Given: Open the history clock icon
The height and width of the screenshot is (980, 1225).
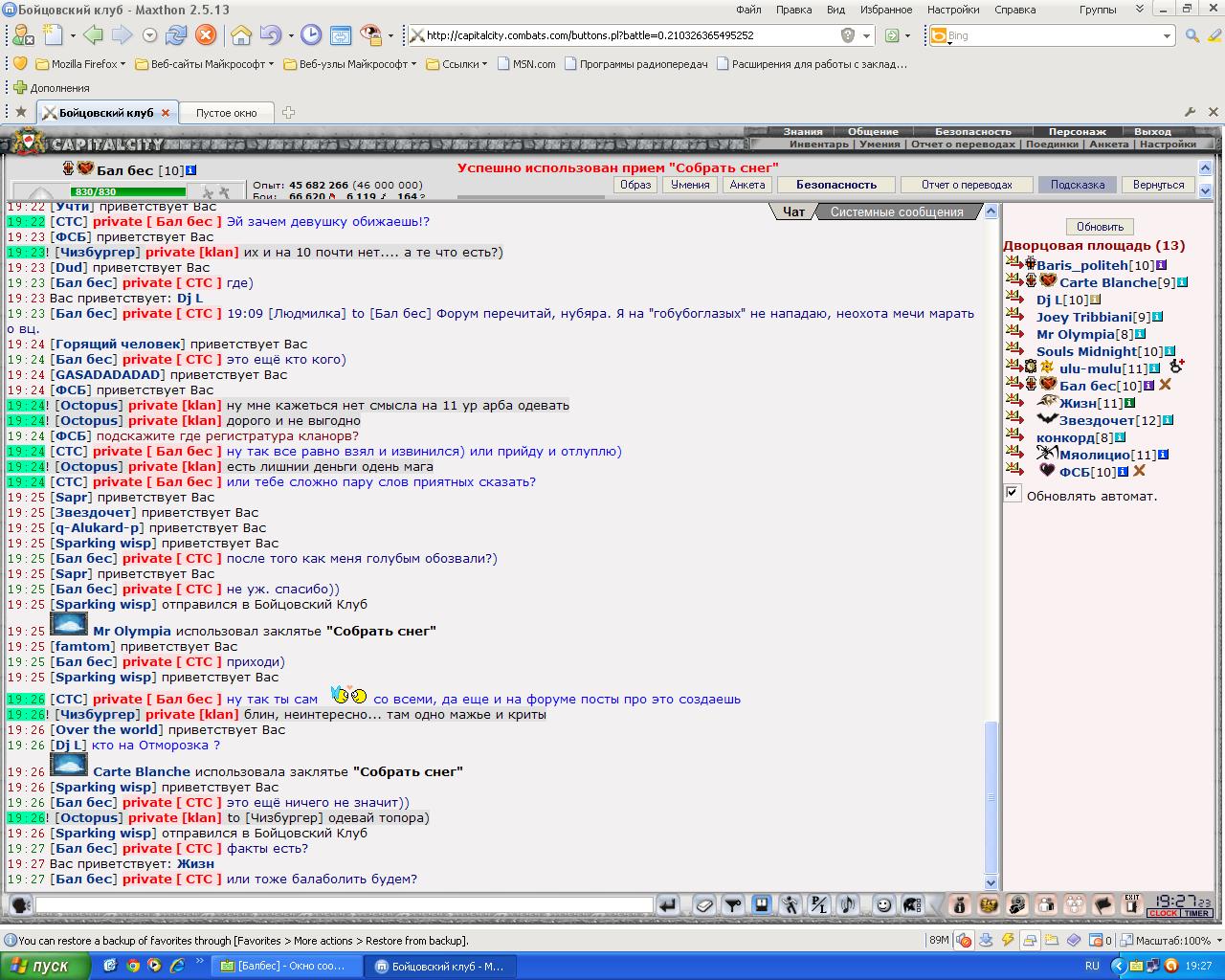Looking at the screenshot, I should click(311, 35).
